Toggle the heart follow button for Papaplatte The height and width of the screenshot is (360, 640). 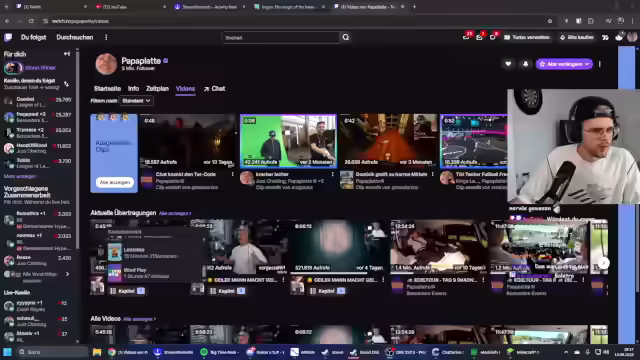(x=508, y=64)
